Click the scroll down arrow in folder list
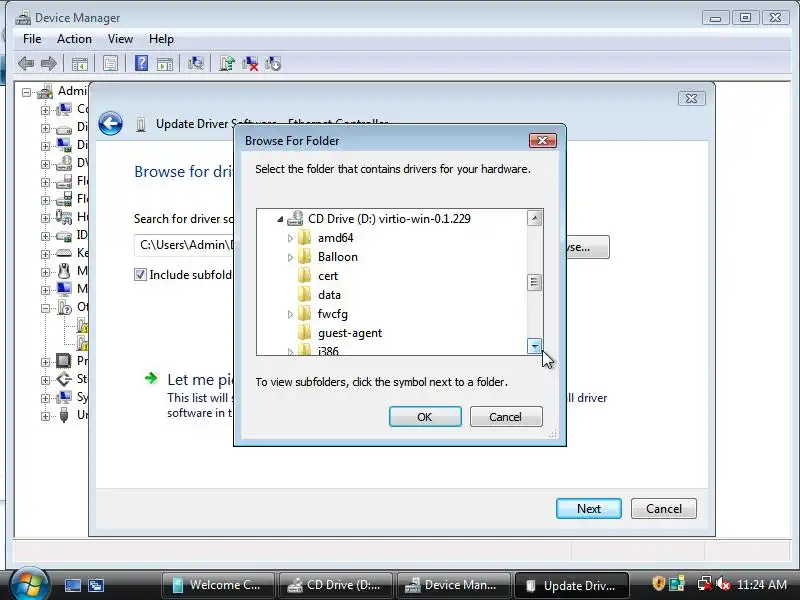Viewport: 800px width, 600px height. [534, 346]
